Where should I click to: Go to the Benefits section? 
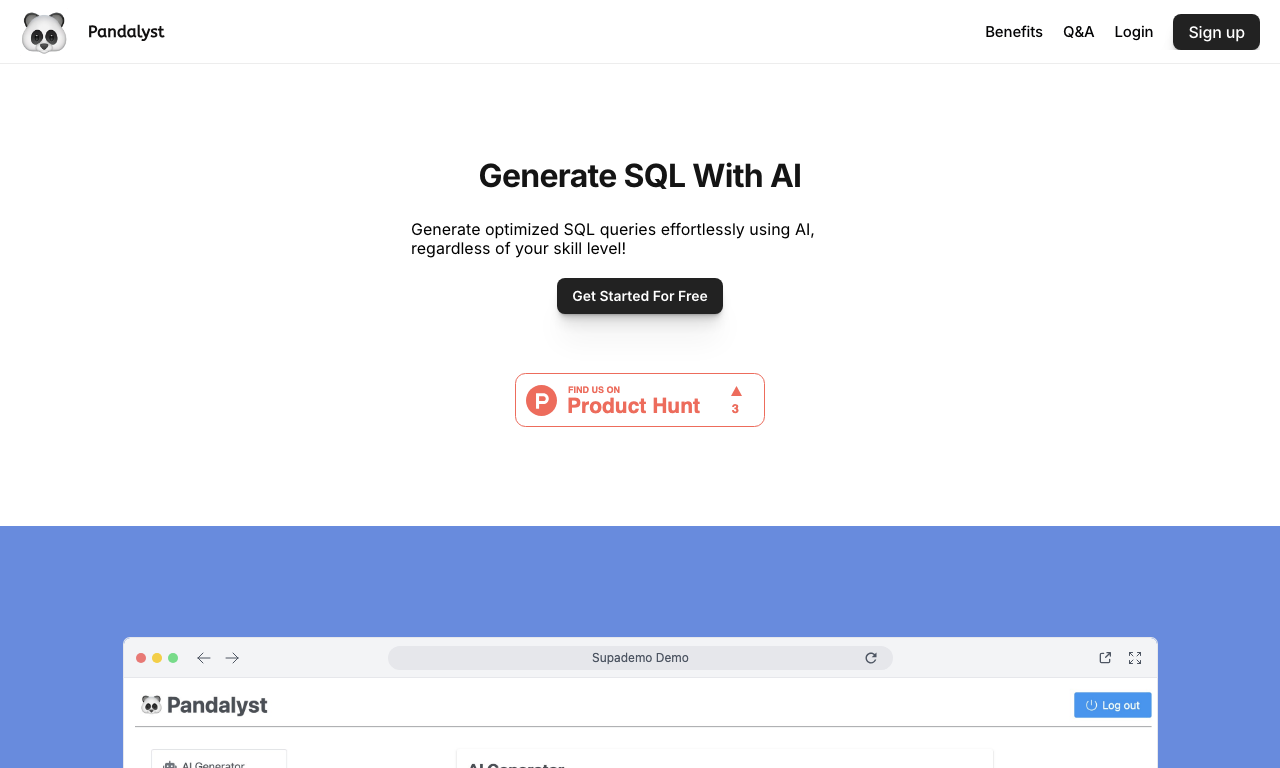(x=1013, y=32)
